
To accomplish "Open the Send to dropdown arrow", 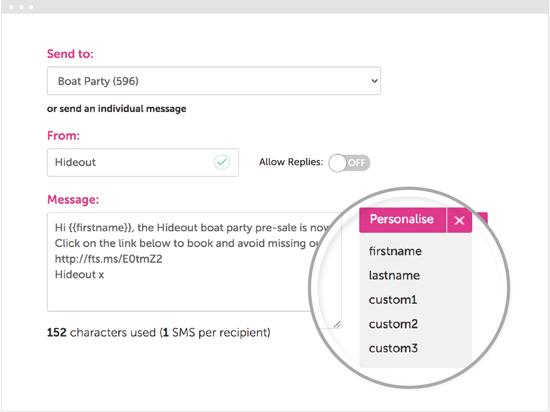I will click(374, 81).
